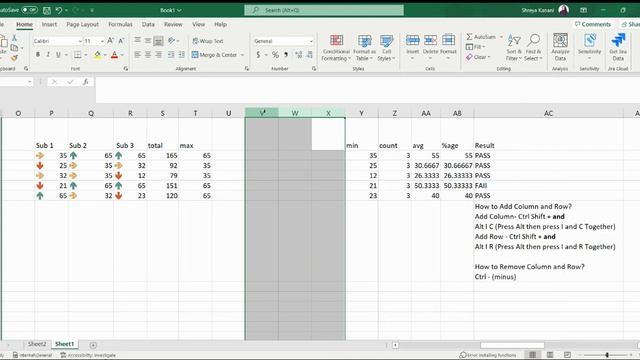Viewport: 640px width, 360px height.
Task: Click the Insert cells icon
Action: pos(412,40)
